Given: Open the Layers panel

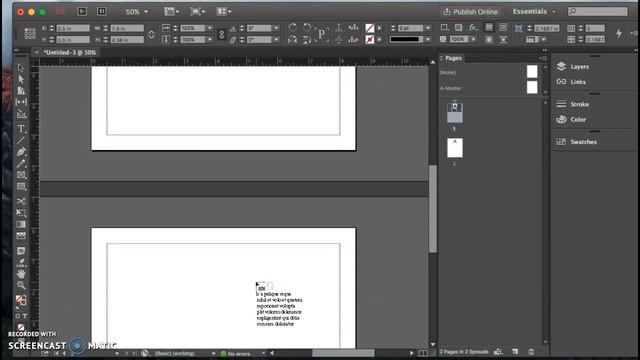Looking at the screenshot, I should (579, 67).
